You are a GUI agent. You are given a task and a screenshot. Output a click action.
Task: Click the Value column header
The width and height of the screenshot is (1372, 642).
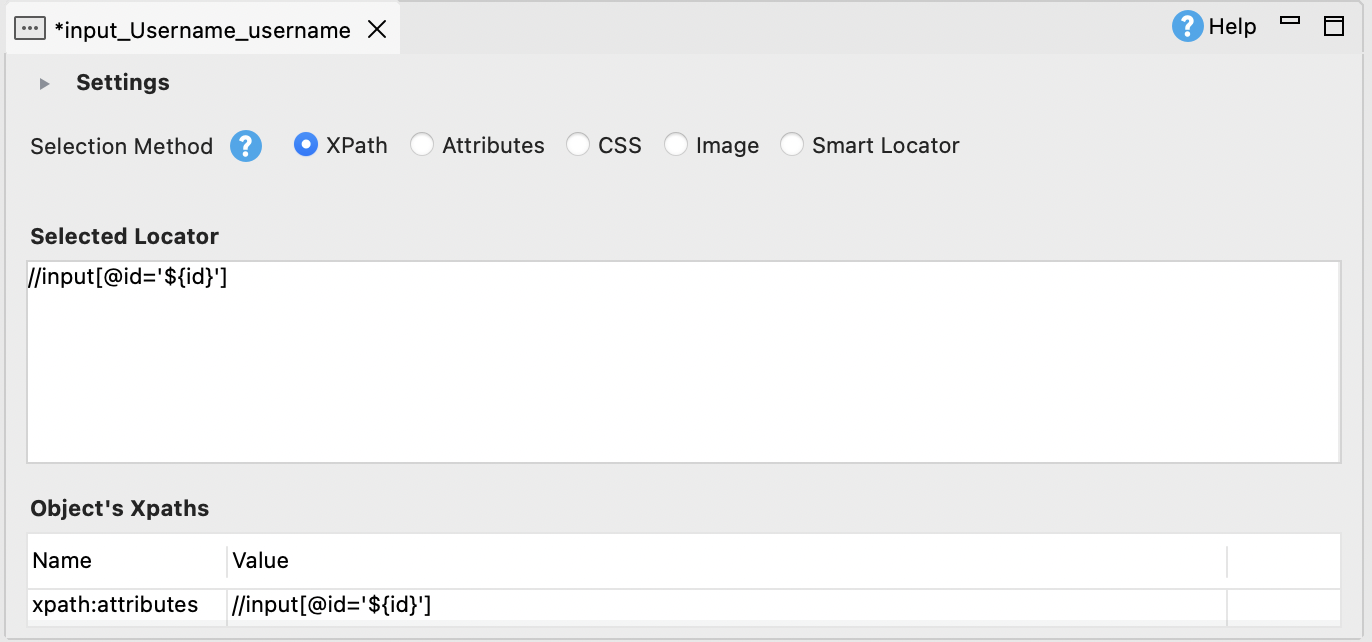(261, 561)
